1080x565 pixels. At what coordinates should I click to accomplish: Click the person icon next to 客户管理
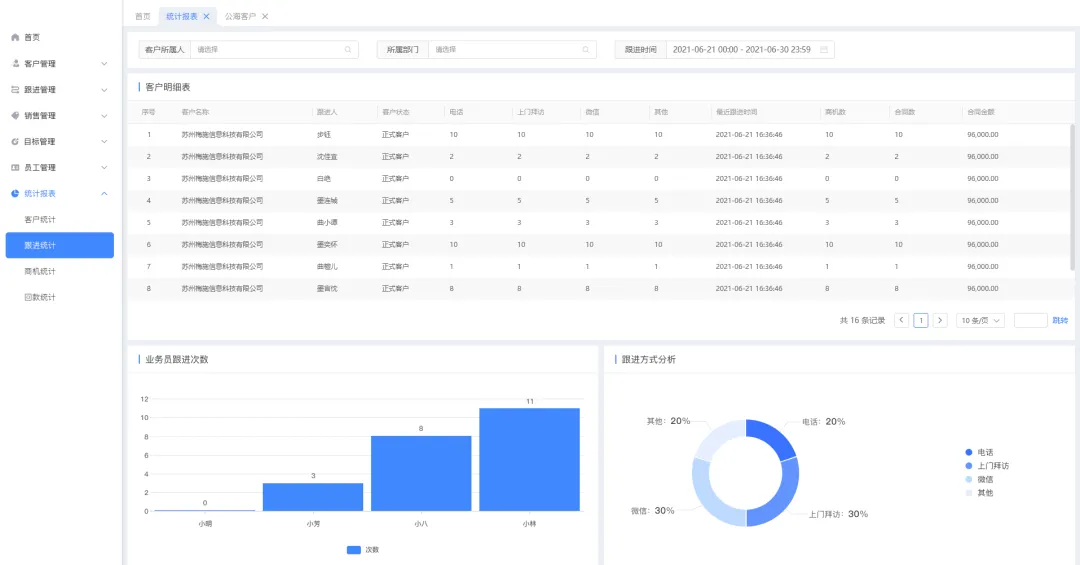[15, 63]
